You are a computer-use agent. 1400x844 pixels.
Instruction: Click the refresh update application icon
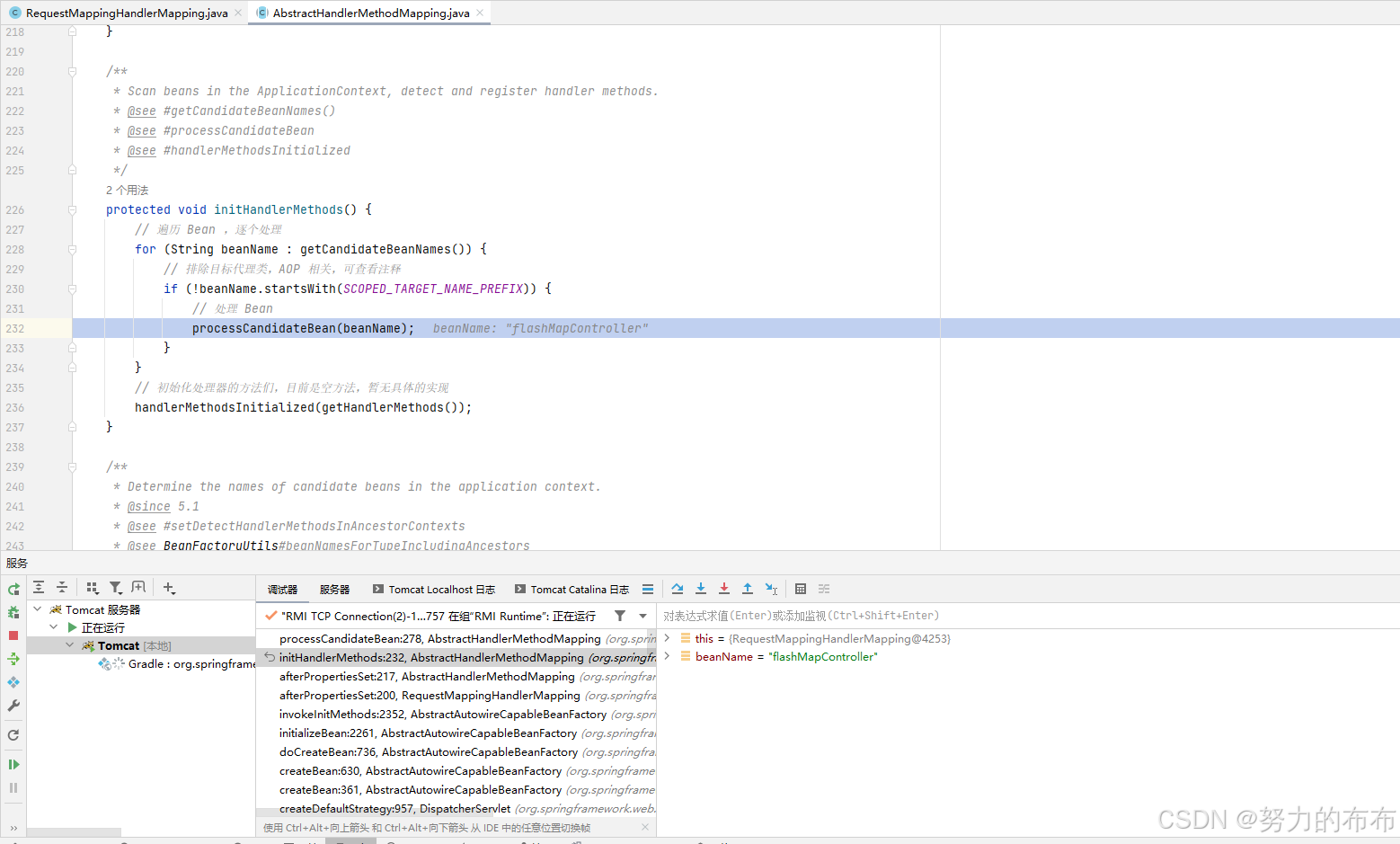click(13, 735)
